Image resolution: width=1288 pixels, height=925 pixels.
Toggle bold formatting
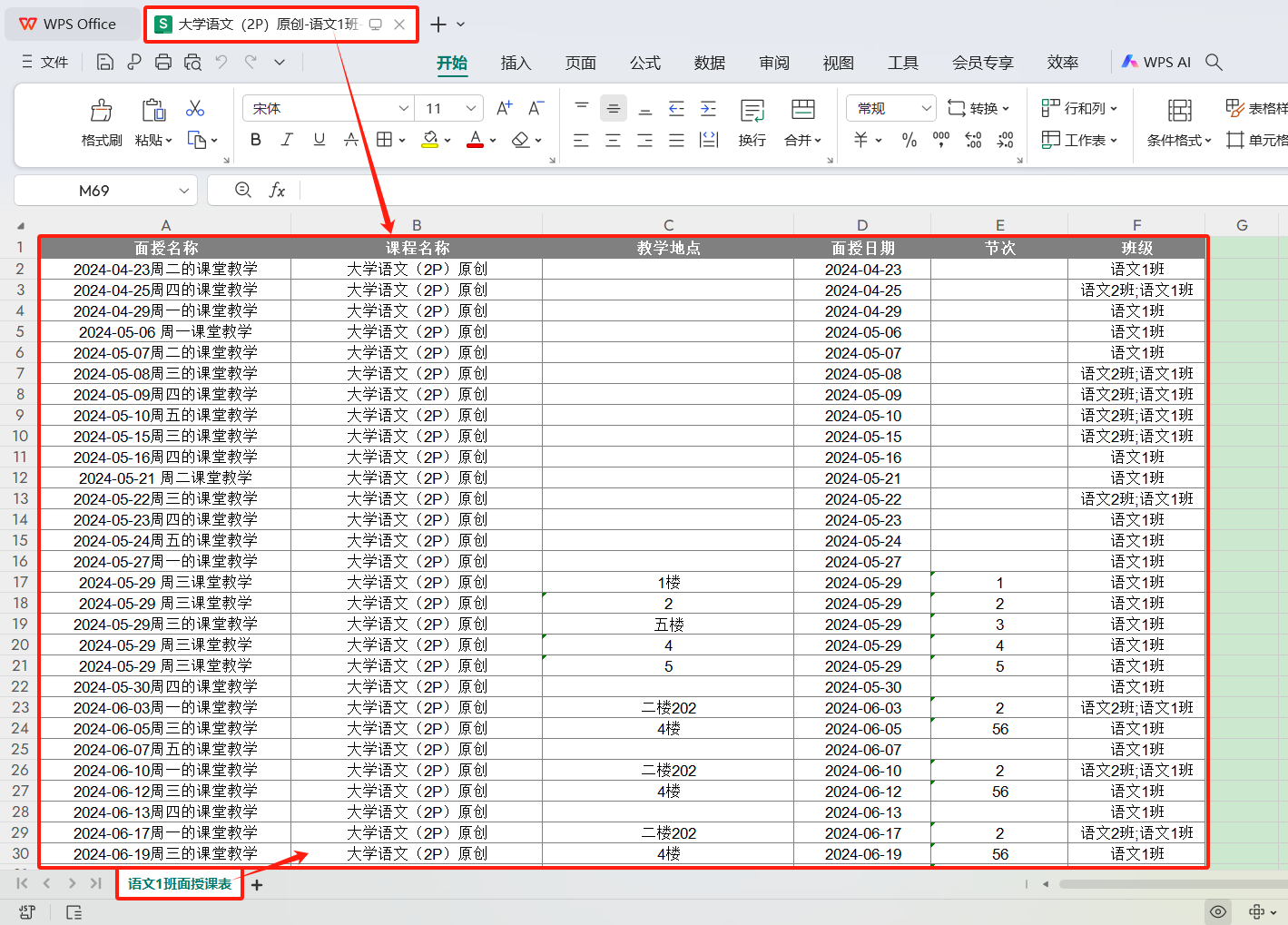click(255, 140)
